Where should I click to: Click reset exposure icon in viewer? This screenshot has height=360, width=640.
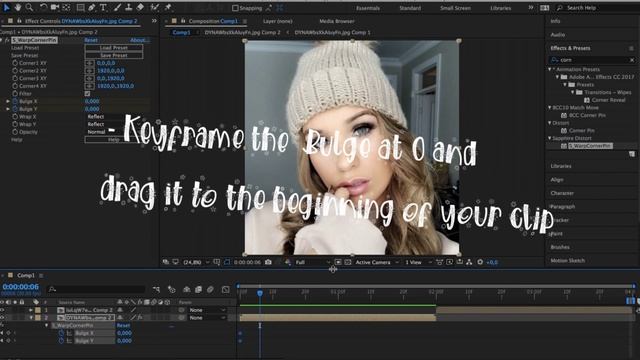coord(480,262)
